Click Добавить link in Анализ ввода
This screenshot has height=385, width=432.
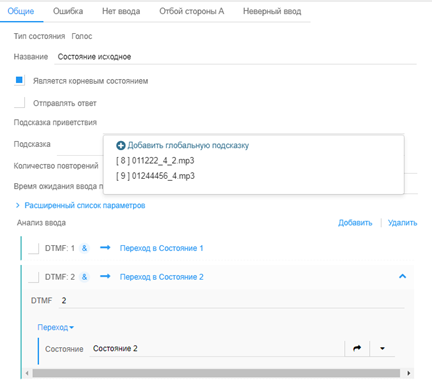(x=355, y=223)
